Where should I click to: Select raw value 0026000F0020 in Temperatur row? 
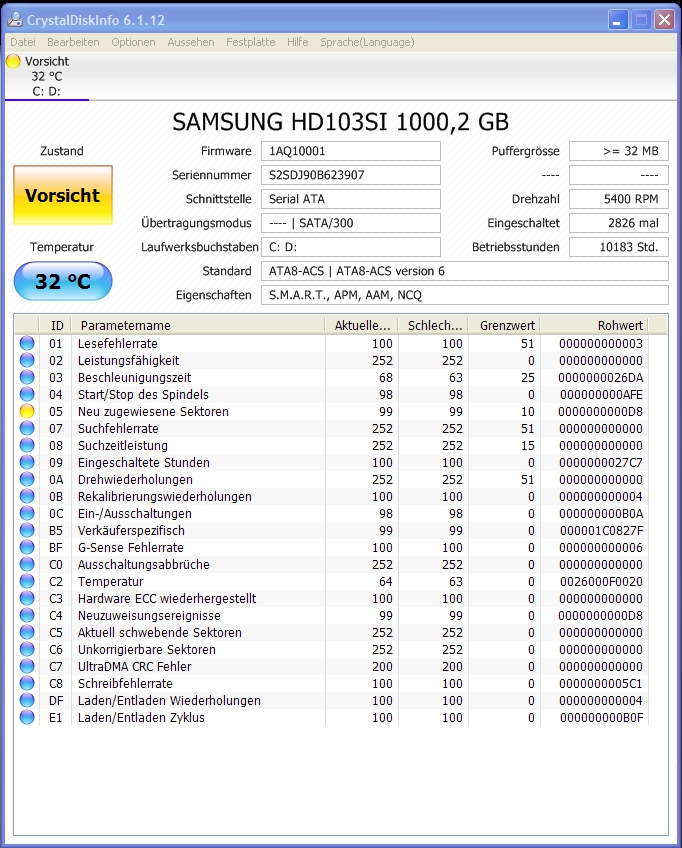[x=601, y=581]
